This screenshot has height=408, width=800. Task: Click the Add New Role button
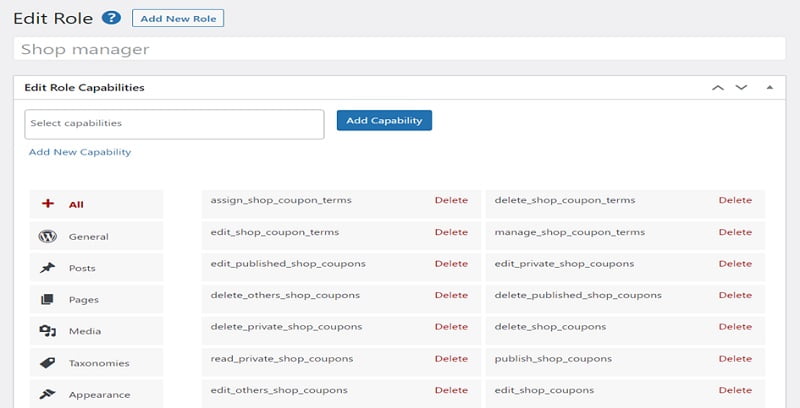click(x=178, y=18)
